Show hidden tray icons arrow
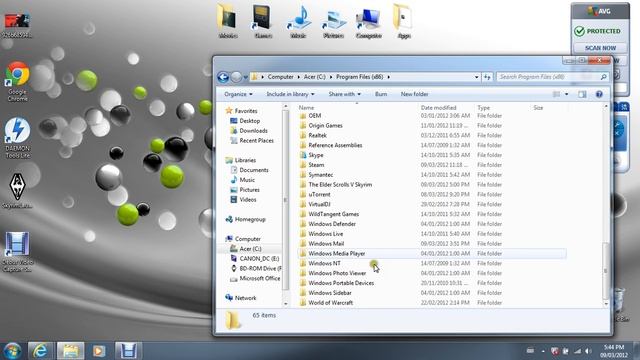The width and height of the screenshot is (640, 360). tap(543, 351)
